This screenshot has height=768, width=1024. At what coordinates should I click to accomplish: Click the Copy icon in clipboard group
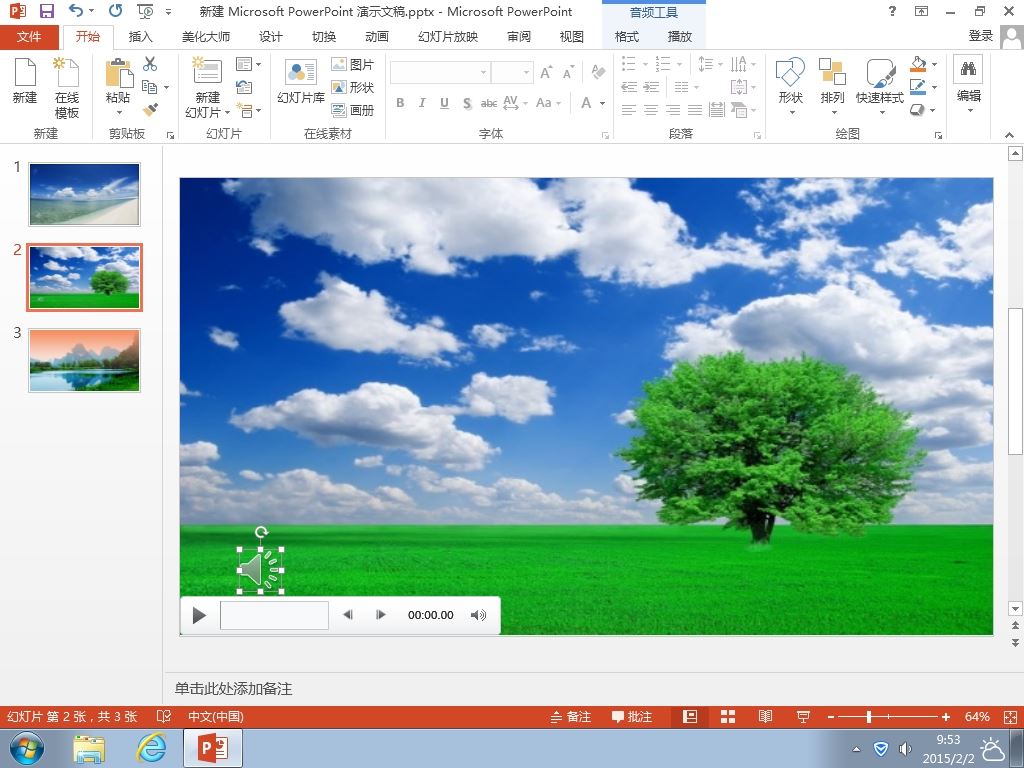point(150,86)
